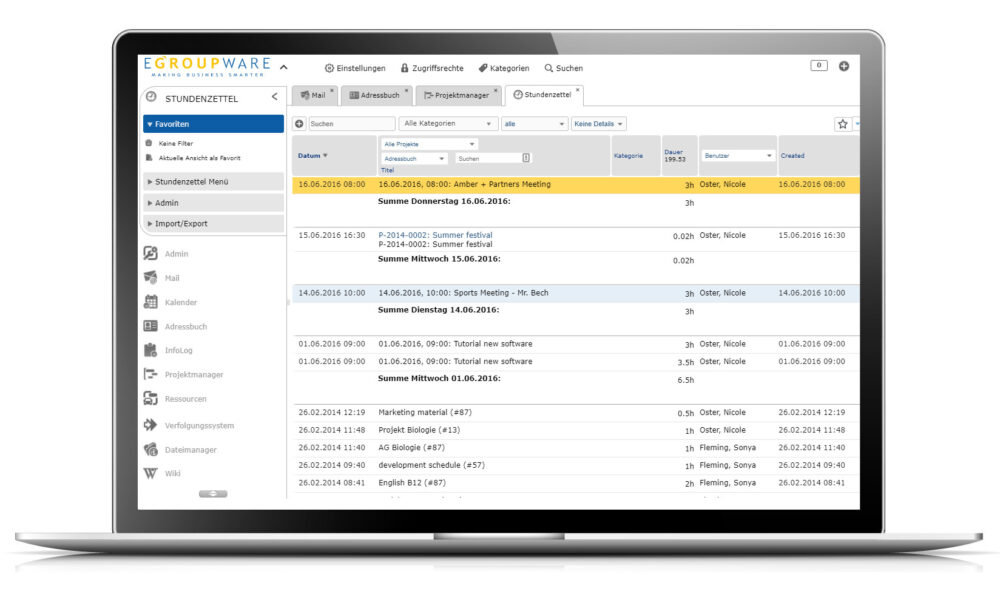Open the Benutzer filter dropdown
This screenshot has height=597, width=1000.
(738, 156)
